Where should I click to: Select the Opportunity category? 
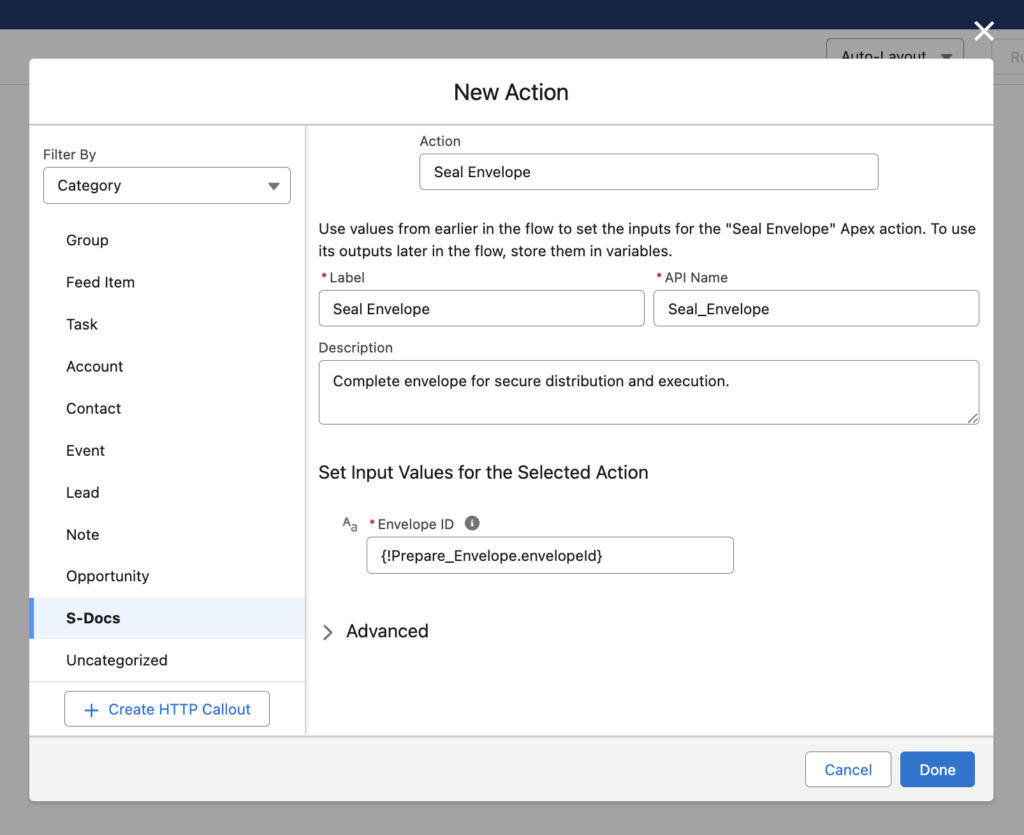[x=107, y=576]
